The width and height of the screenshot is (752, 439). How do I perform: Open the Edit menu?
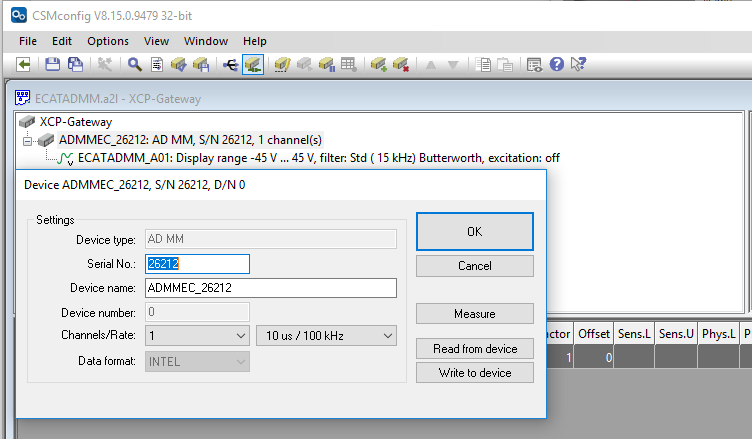[x=62, y=41]
